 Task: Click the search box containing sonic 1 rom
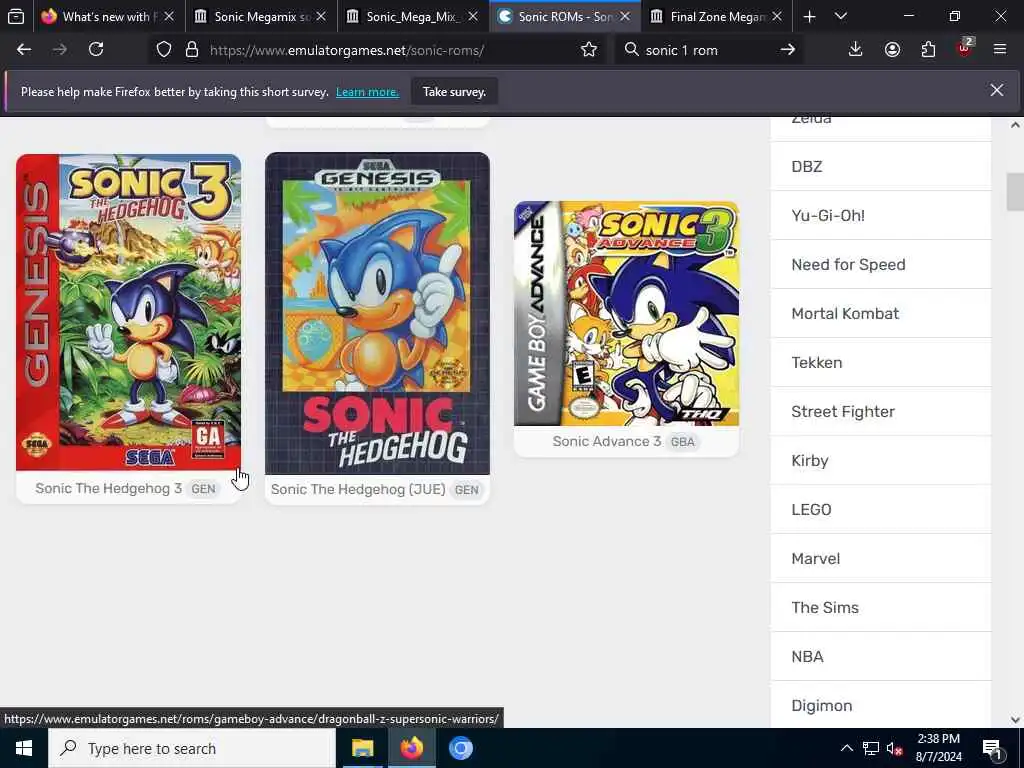708,50
